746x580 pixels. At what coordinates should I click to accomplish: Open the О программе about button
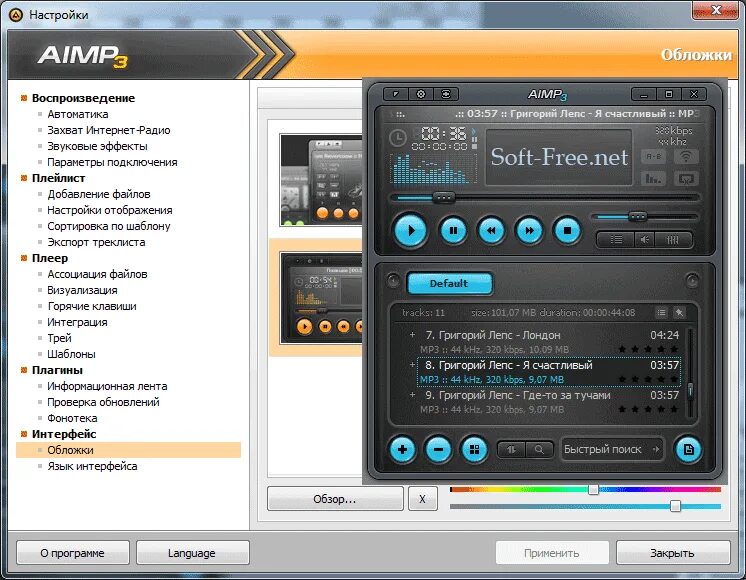[72, 553]
